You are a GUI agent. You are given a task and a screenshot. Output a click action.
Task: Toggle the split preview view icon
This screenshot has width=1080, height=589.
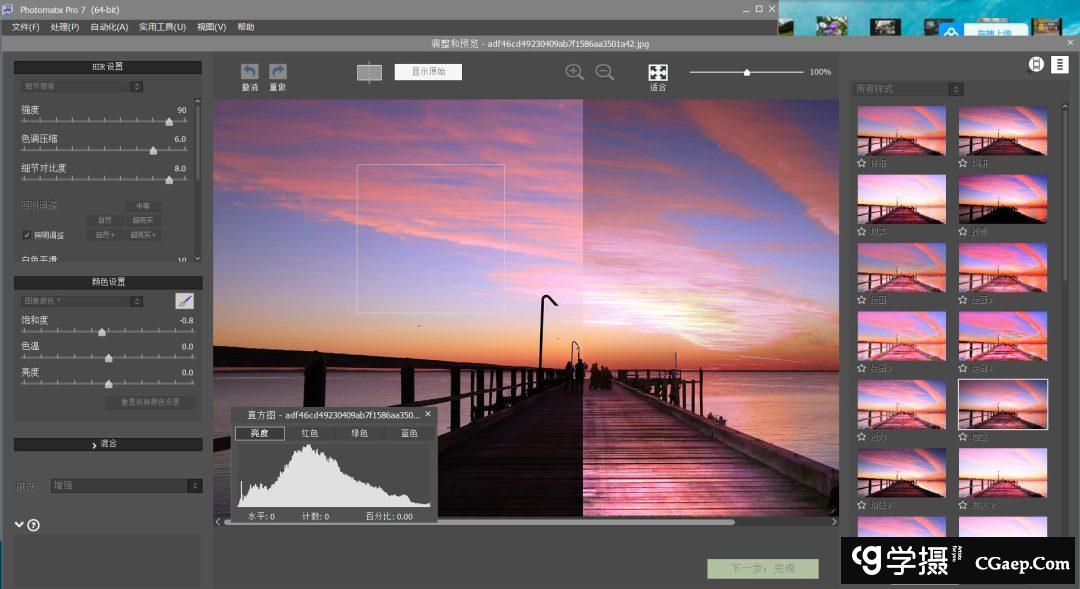click(369, 72)
